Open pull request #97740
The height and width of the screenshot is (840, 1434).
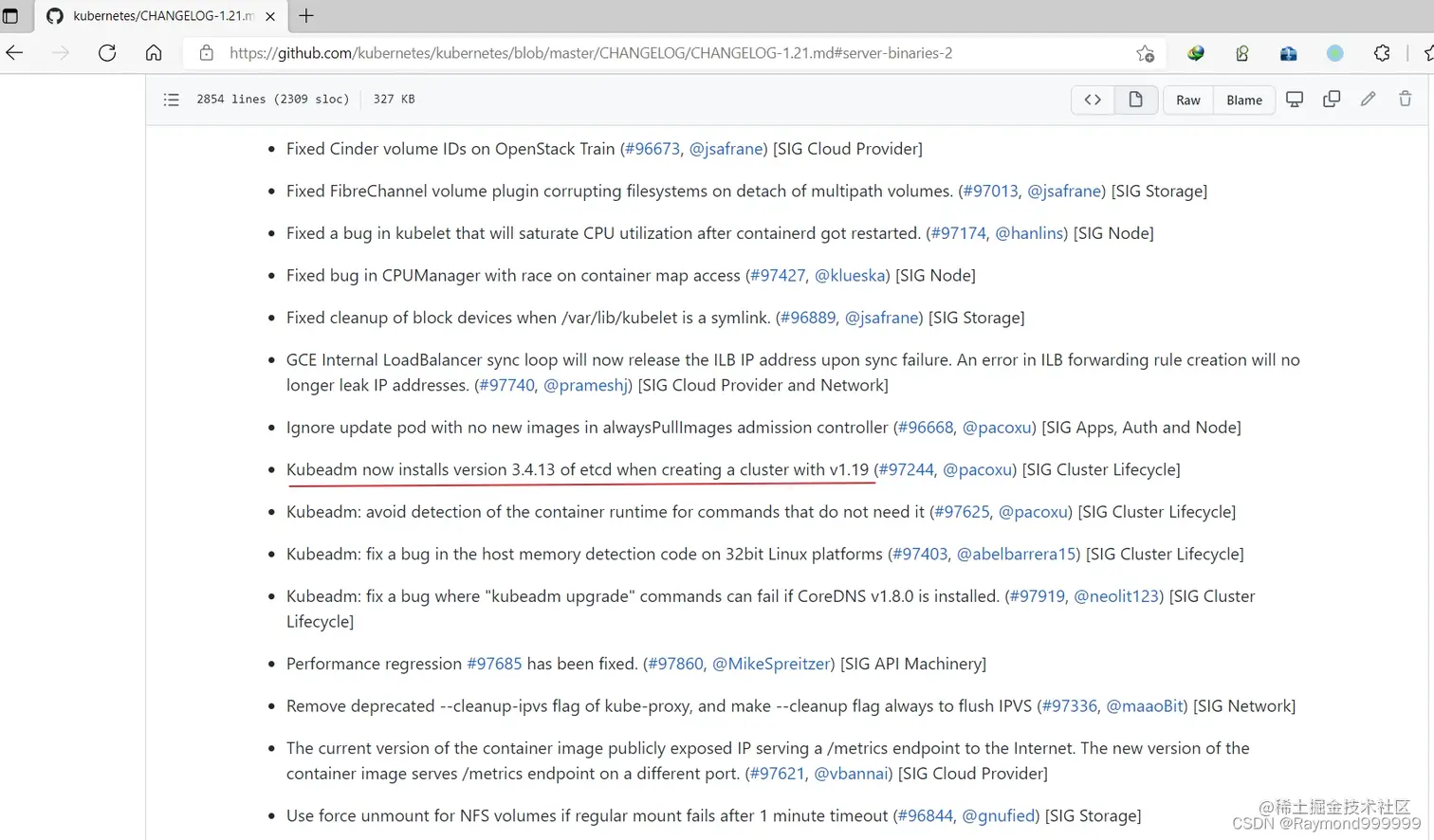506,385
